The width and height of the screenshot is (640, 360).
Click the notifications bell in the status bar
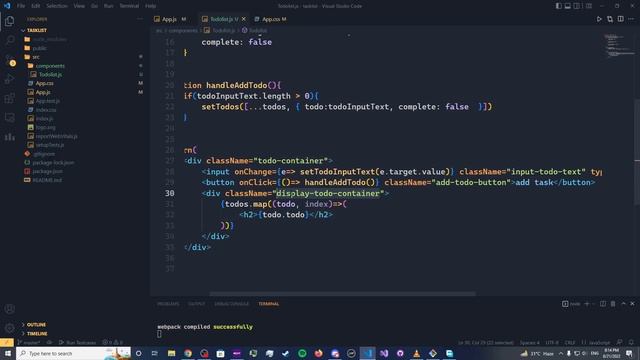point(631,343)
